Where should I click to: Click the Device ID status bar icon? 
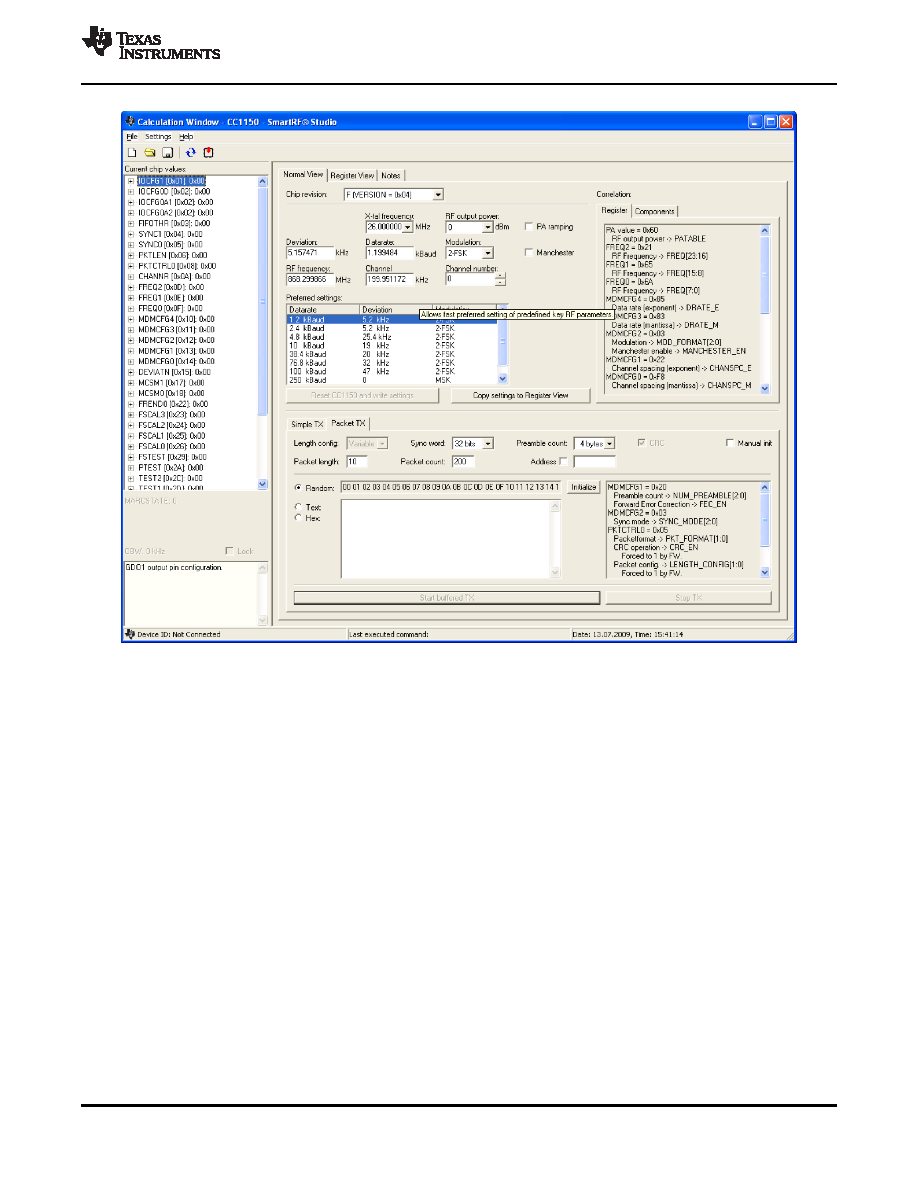tap(130, 634)
